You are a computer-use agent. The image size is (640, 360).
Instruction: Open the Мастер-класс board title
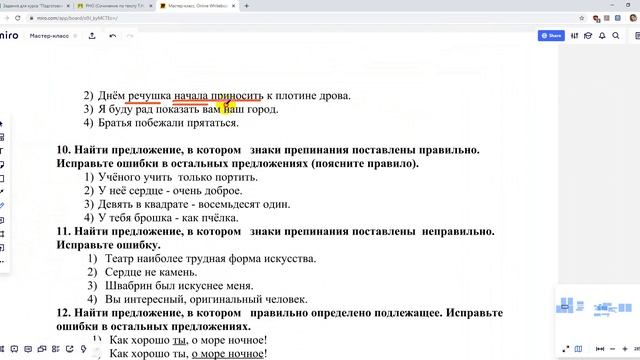pos(49,36)
